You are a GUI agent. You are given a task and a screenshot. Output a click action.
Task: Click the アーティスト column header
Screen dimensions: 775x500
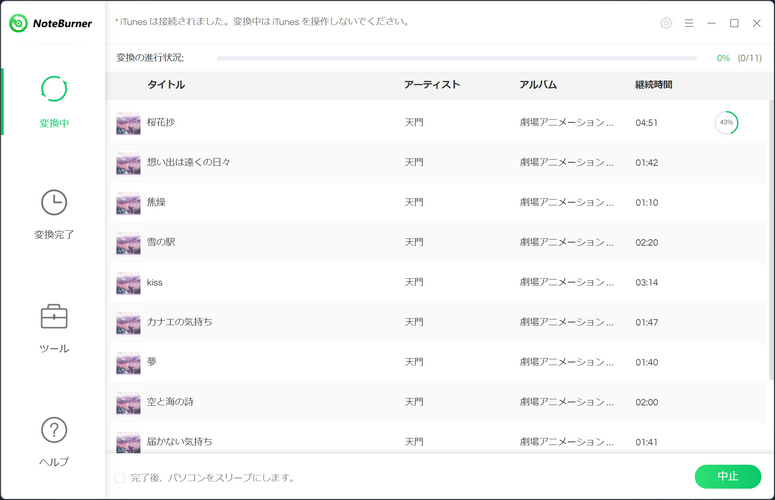(x=432, y=84)
